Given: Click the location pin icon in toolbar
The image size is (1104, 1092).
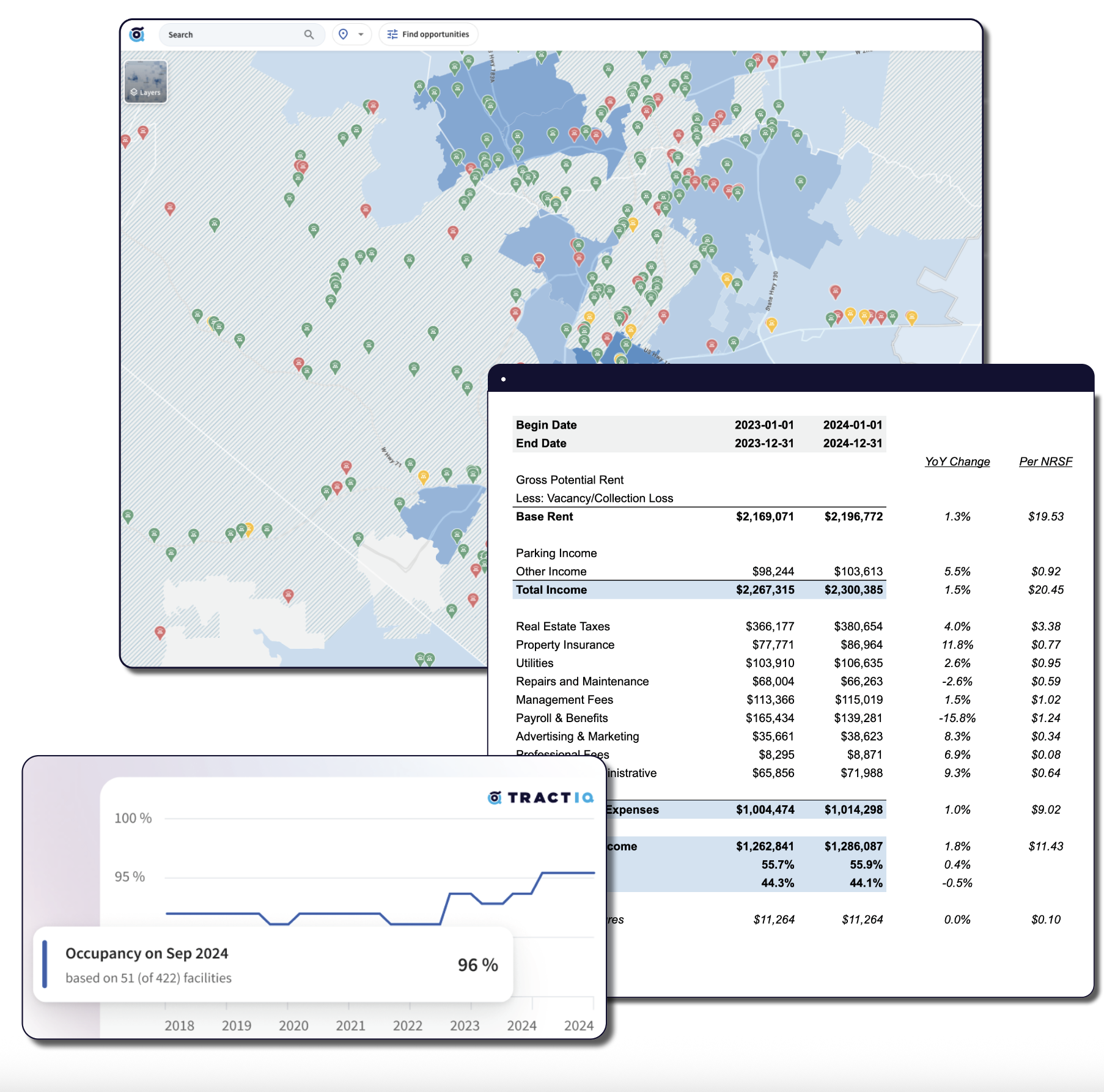Looking at the screenshot, I should 344,34.
